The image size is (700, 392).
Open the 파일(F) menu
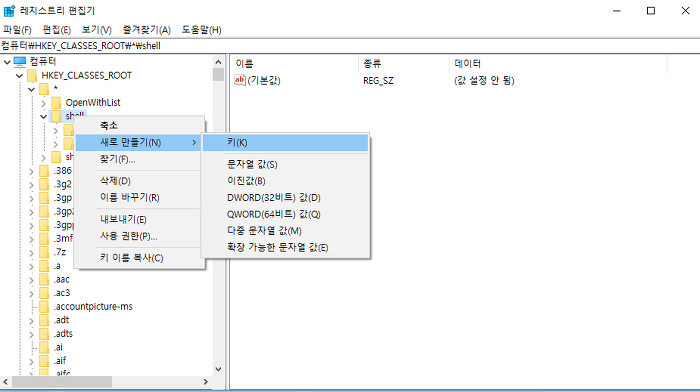(17, 30)
